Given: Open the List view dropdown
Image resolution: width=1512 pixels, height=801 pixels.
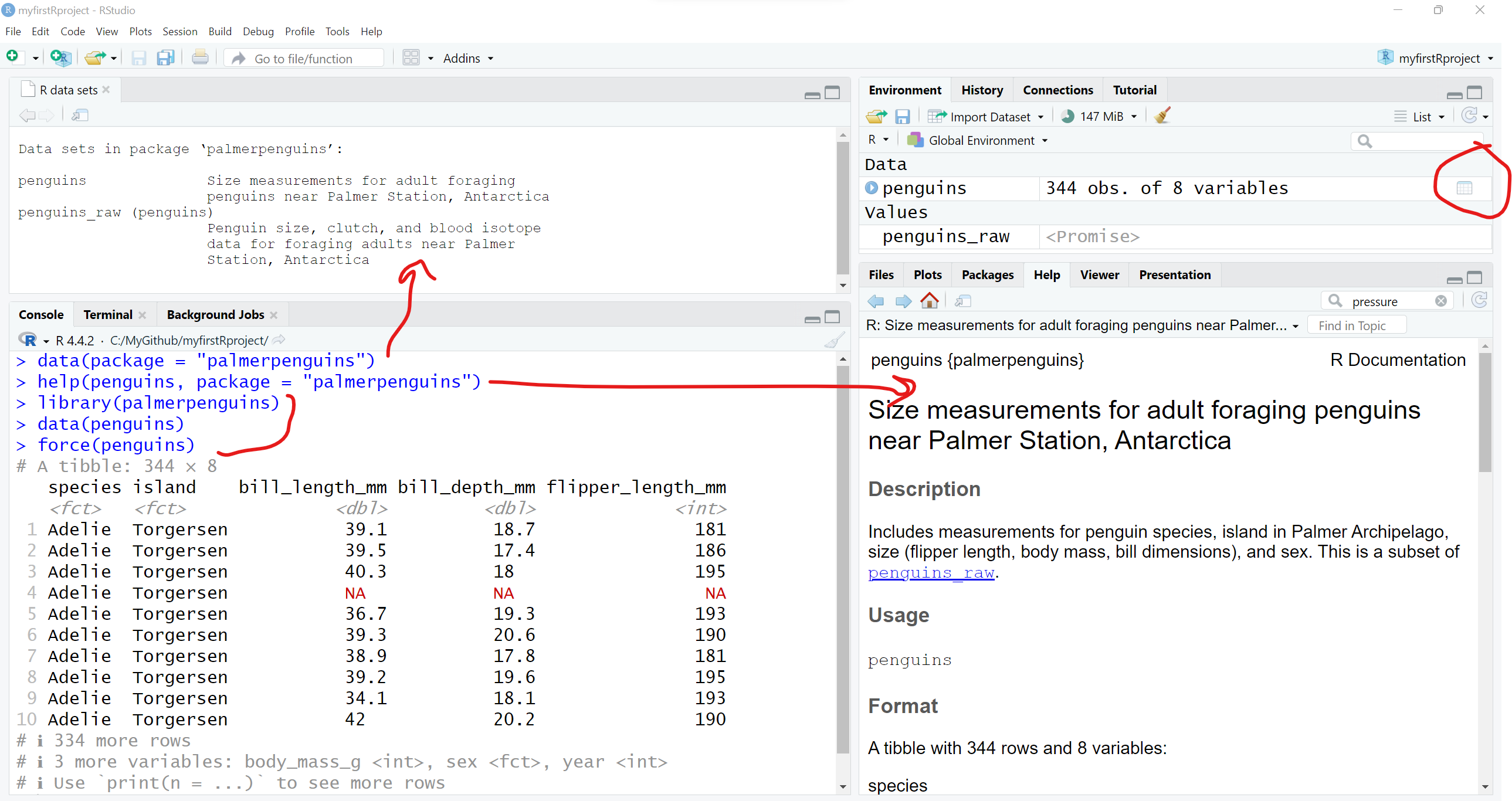Looking at the screenshot, I should (1419, 116).
